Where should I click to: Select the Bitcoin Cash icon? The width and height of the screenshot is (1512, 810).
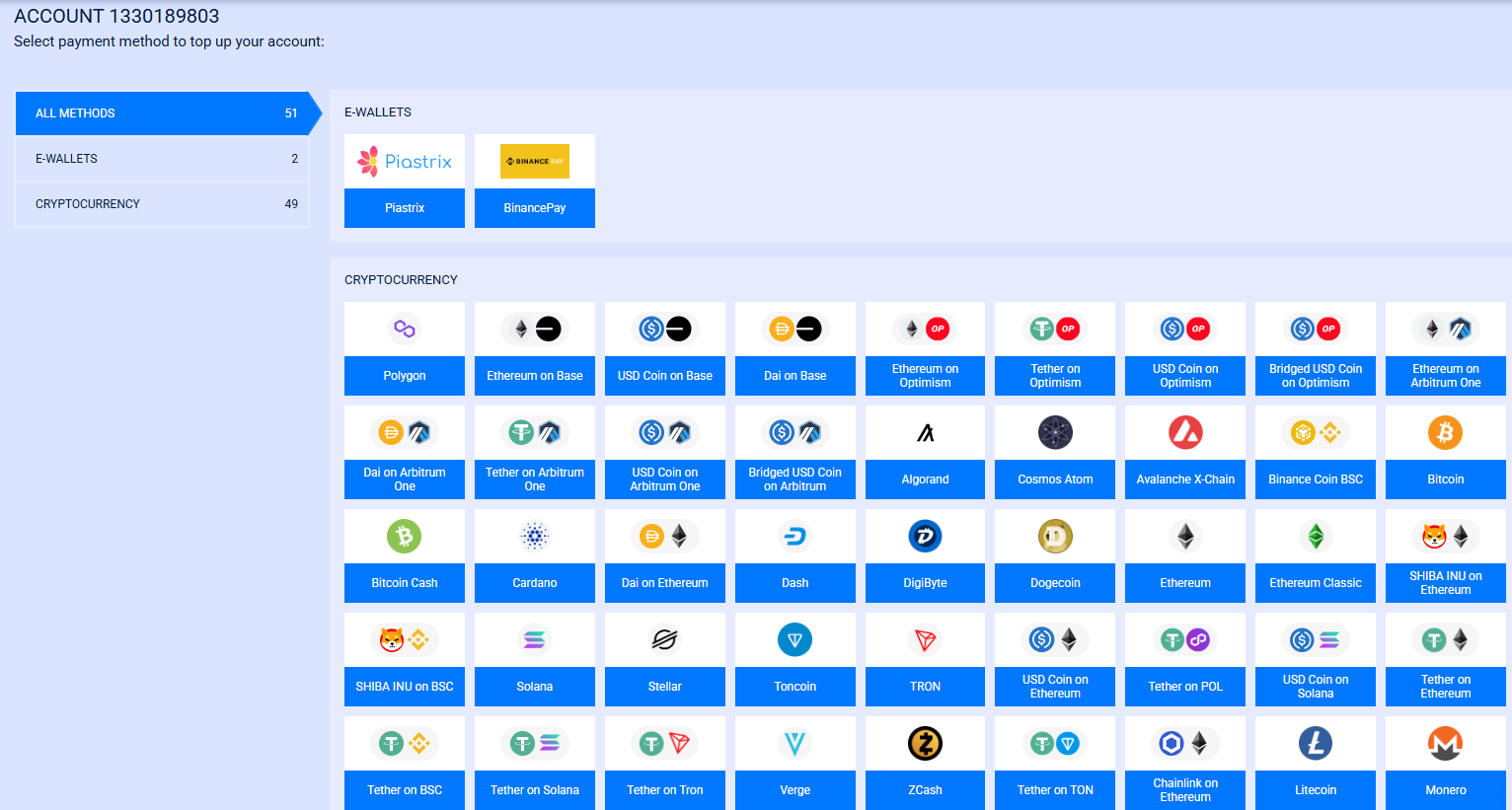pyautogui.click(x=405, y=536)
